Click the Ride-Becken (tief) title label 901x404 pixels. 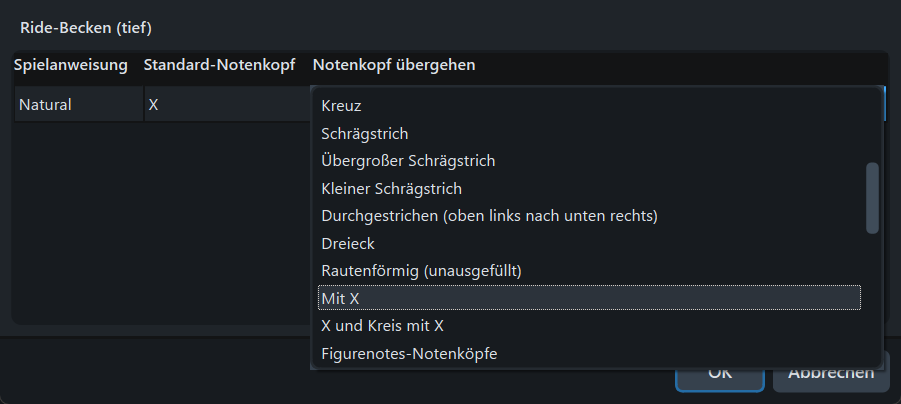tap(86, 27)
